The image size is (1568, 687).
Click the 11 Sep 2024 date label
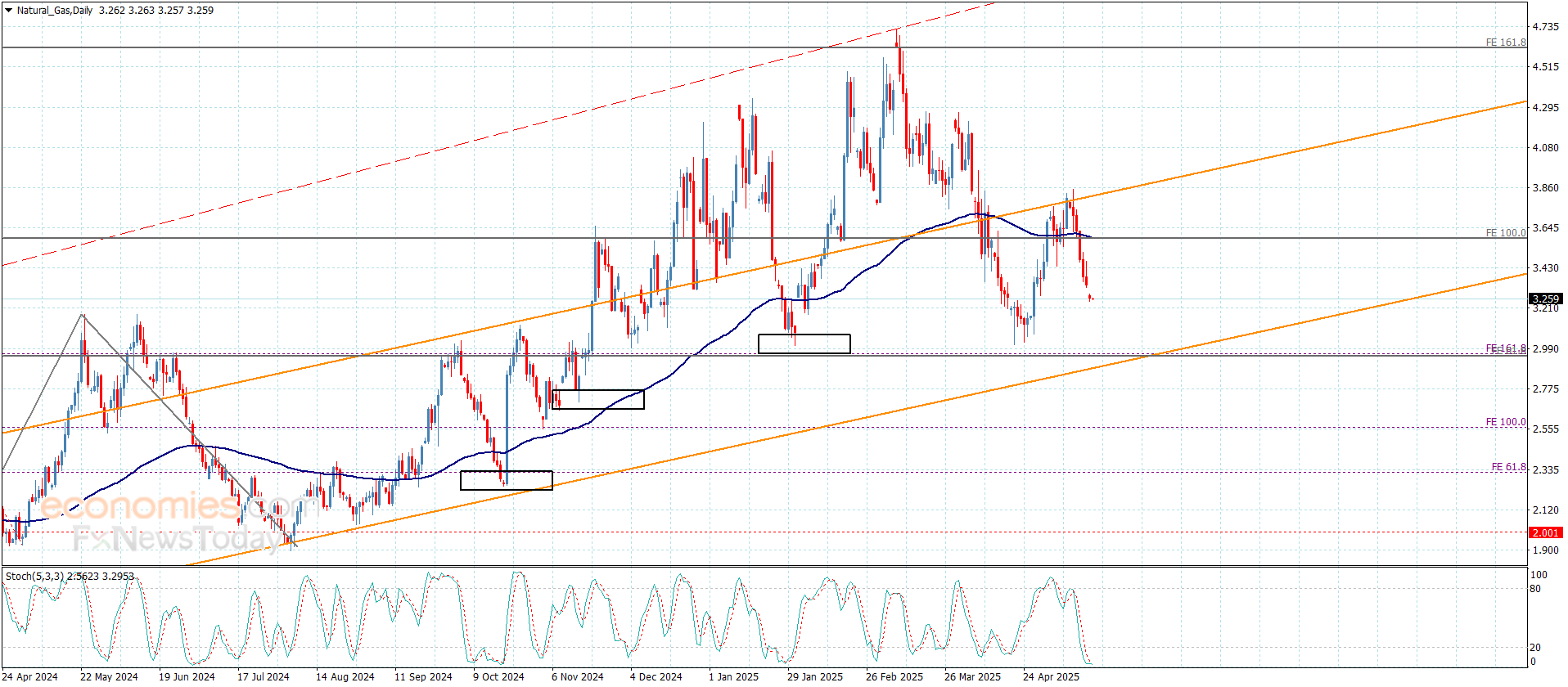[423, 676]
